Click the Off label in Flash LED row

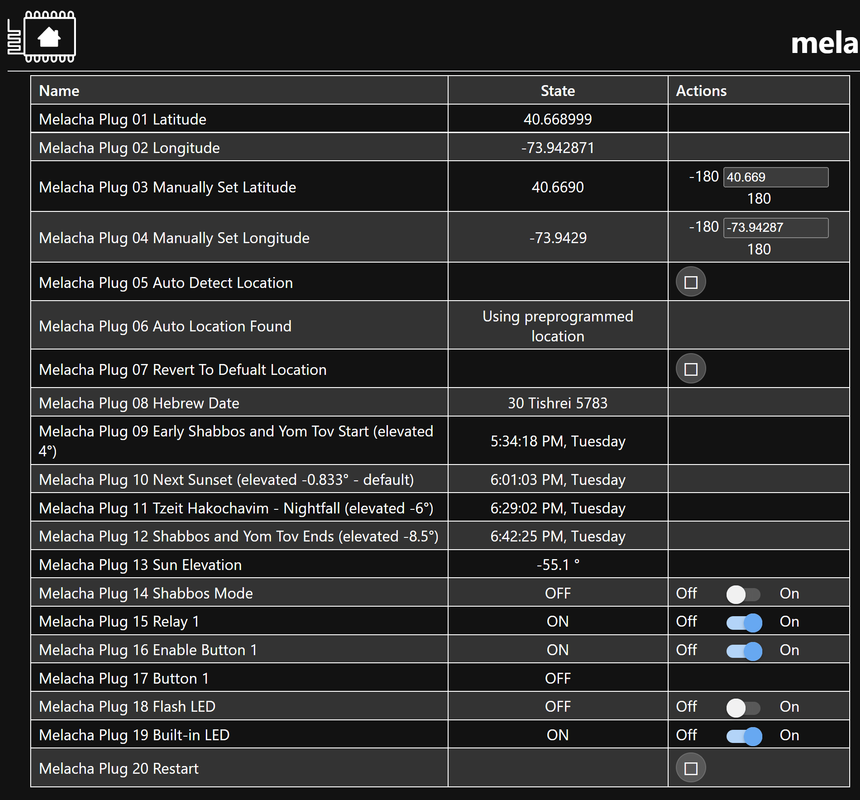pyautogui.click(x=686, y=707)
